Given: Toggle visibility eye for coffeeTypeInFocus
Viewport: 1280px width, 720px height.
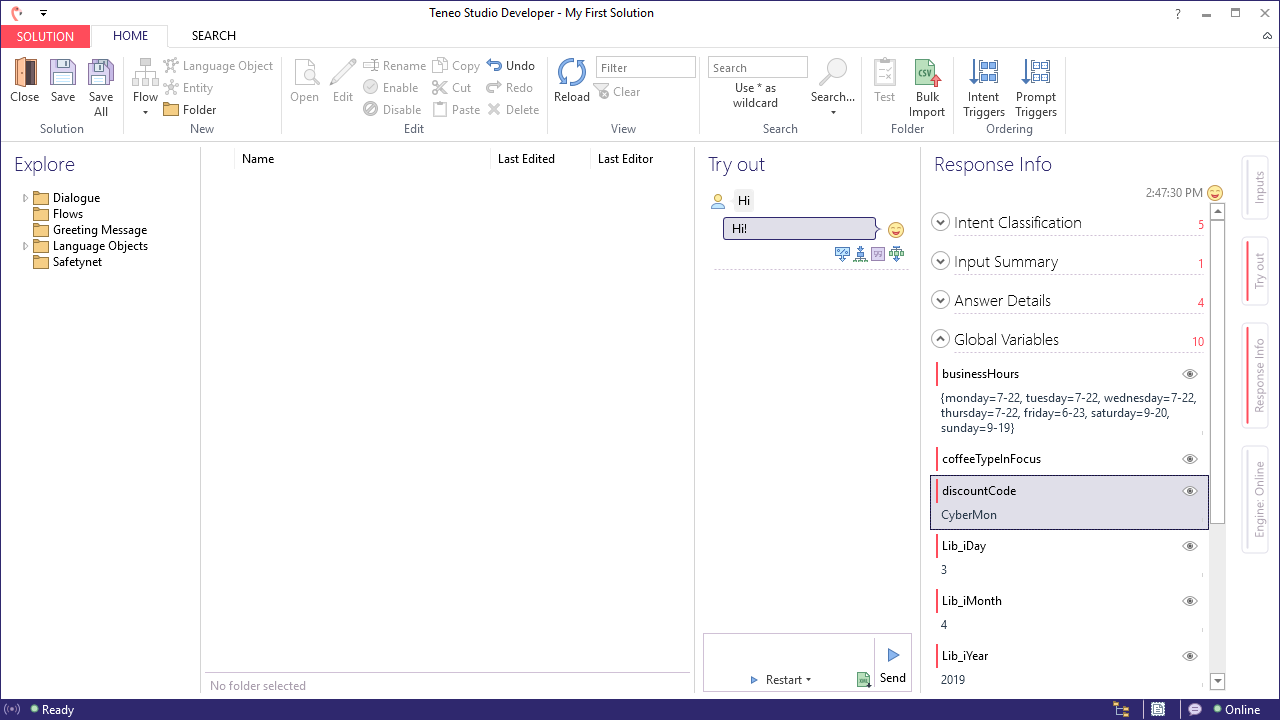Looking at the screenshot, I should click(x=1190, y=459).
